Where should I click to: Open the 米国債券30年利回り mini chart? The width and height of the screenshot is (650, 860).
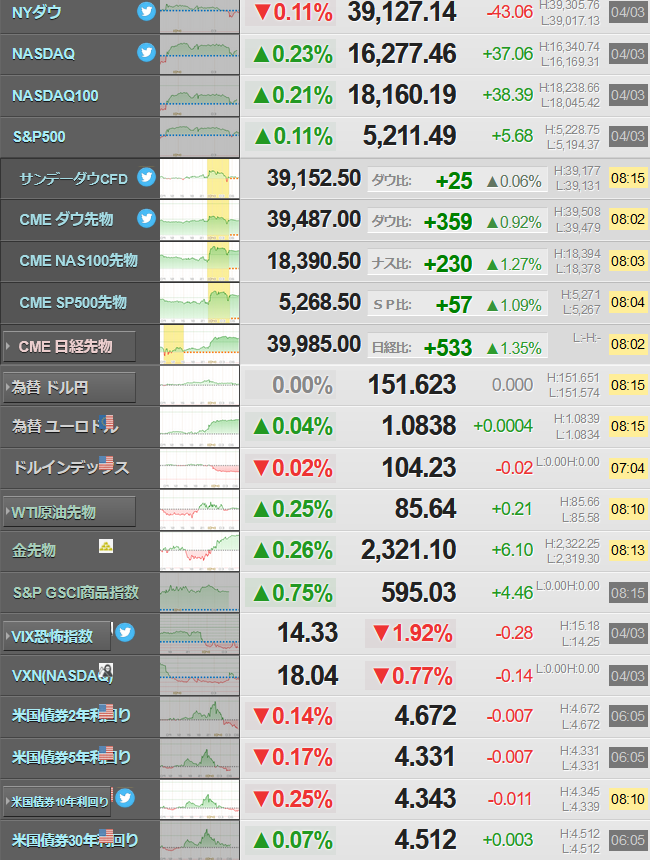coord(200,840)
